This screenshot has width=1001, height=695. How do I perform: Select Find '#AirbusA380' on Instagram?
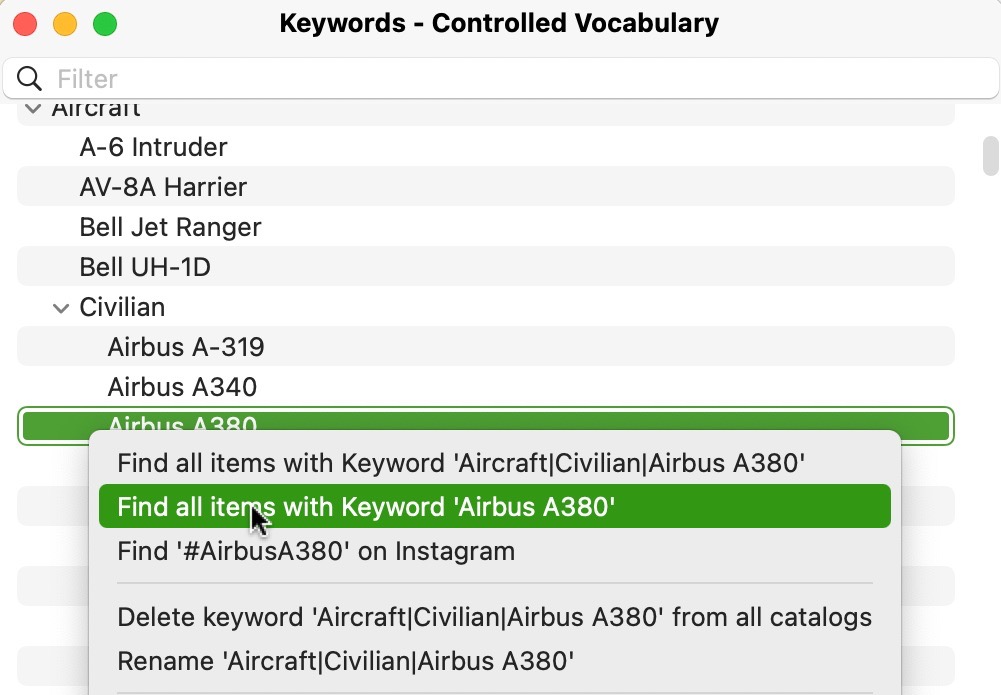(x=316, y=551)
